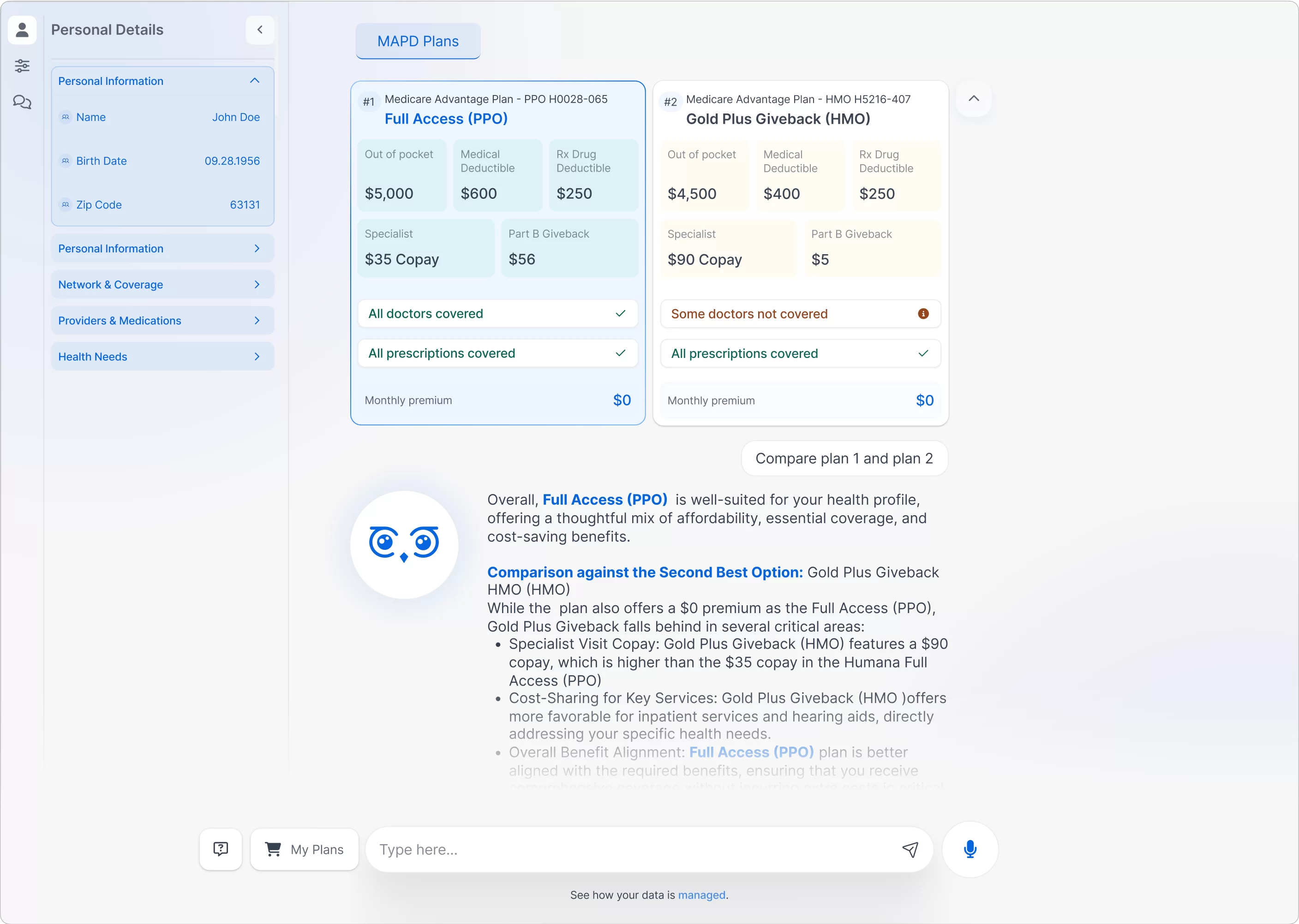
Task: Click the Type here message input field
Action: tap(626, 849)
